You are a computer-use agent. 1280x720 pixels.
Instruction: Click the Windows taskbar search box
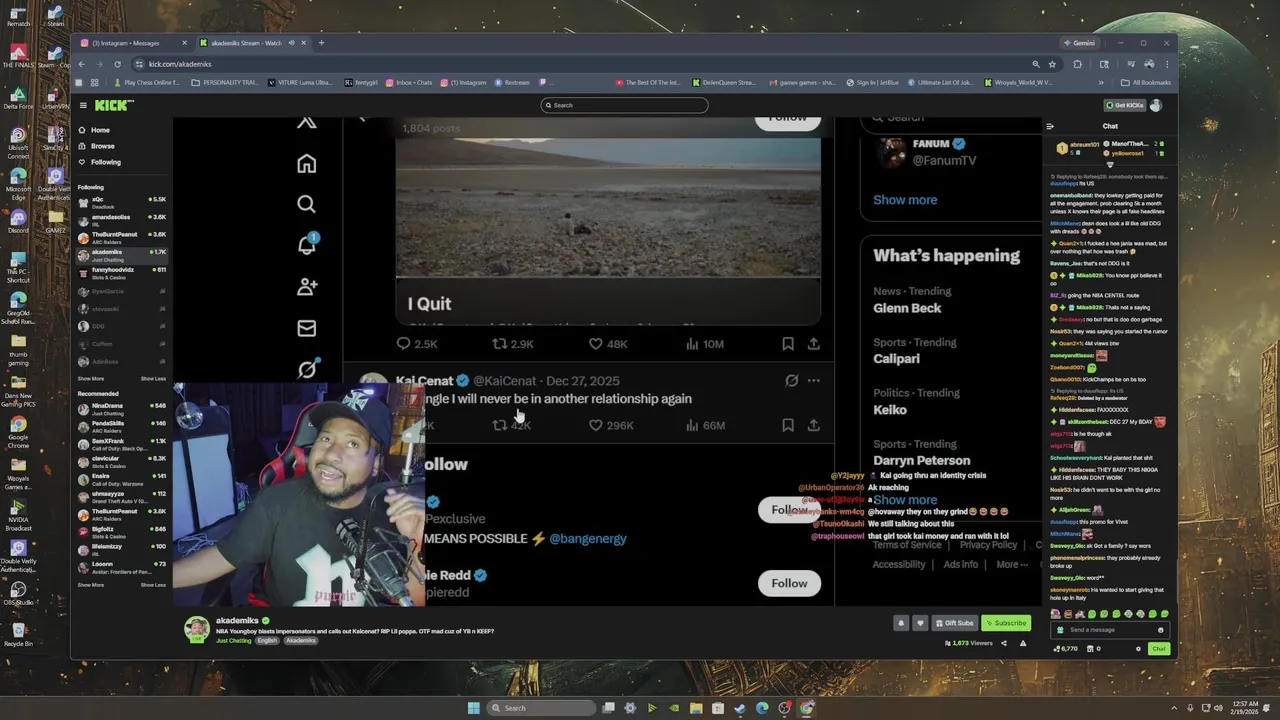[540, 708]
